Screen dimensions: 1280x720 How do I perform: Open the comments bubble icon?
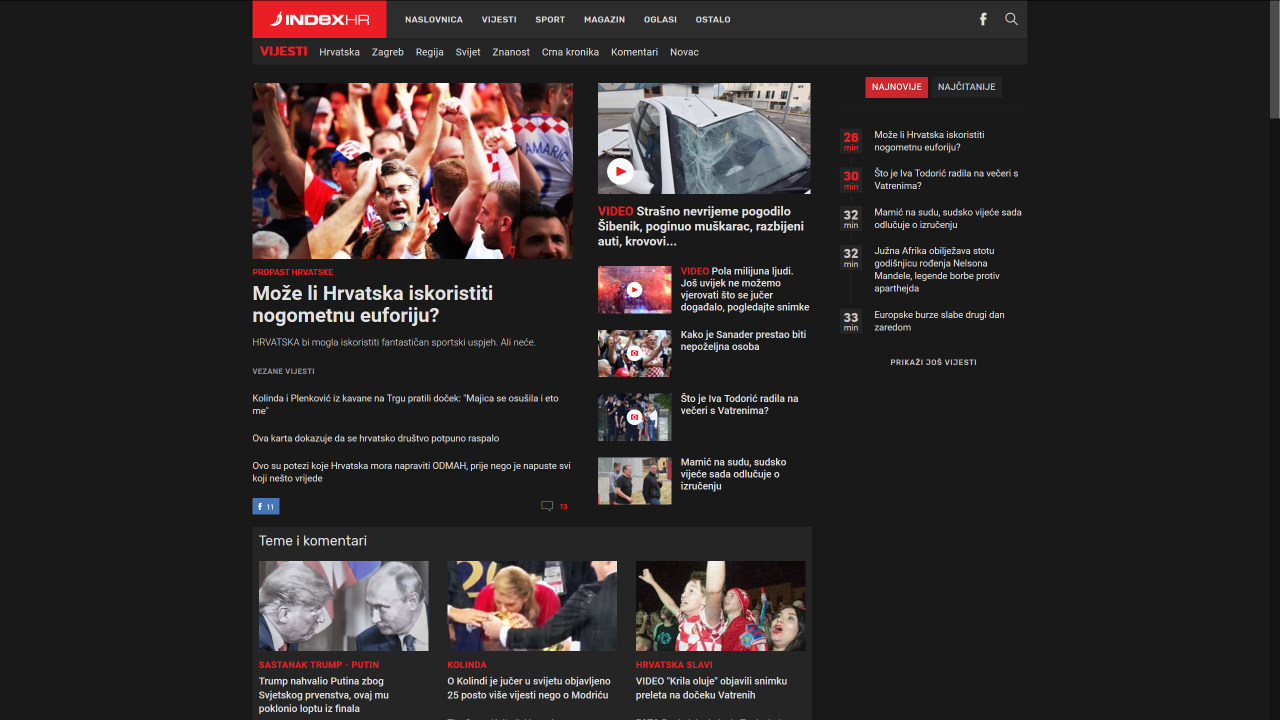coord(547,506)
